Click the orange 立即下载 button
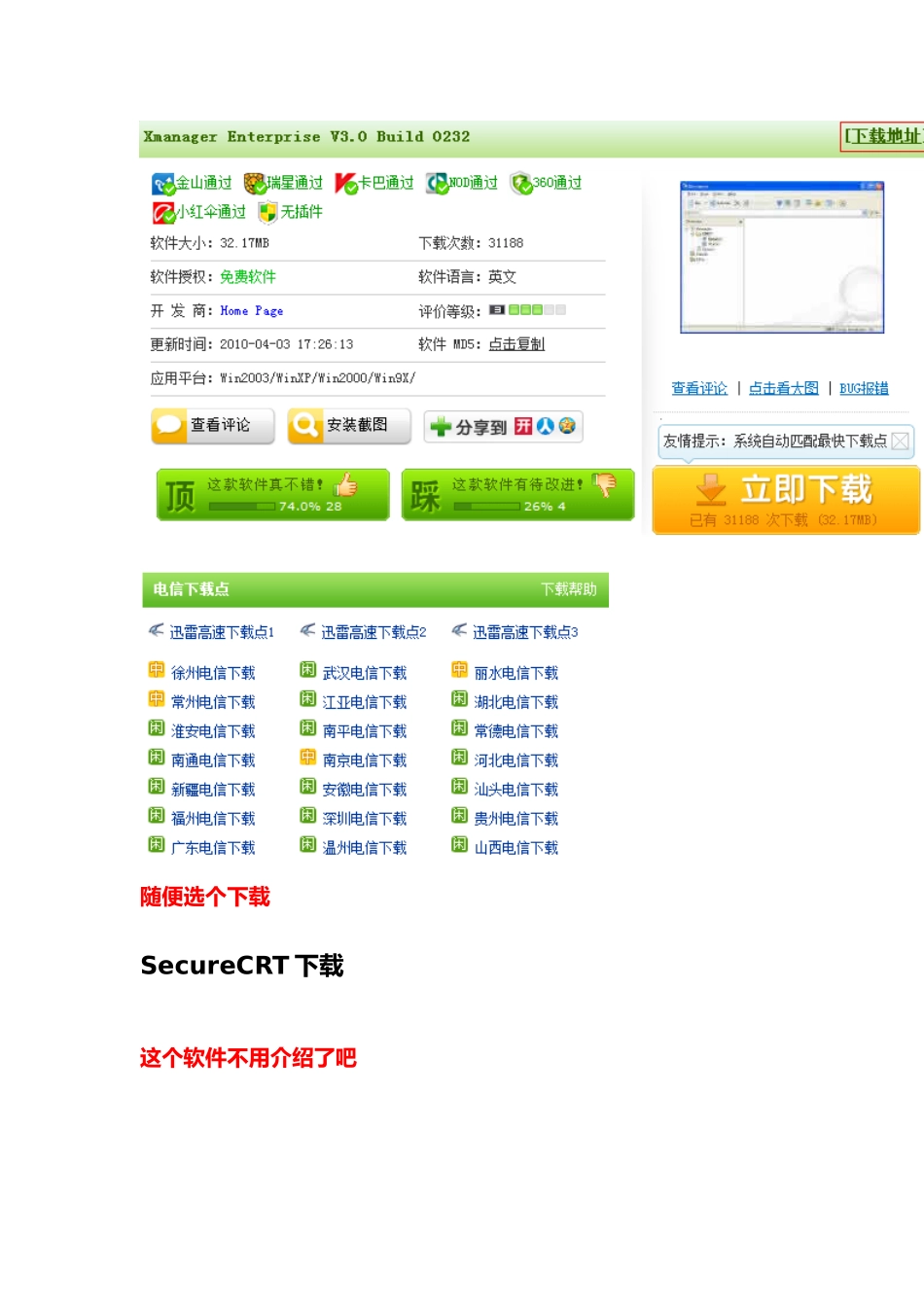 click(x=786, y=499)
